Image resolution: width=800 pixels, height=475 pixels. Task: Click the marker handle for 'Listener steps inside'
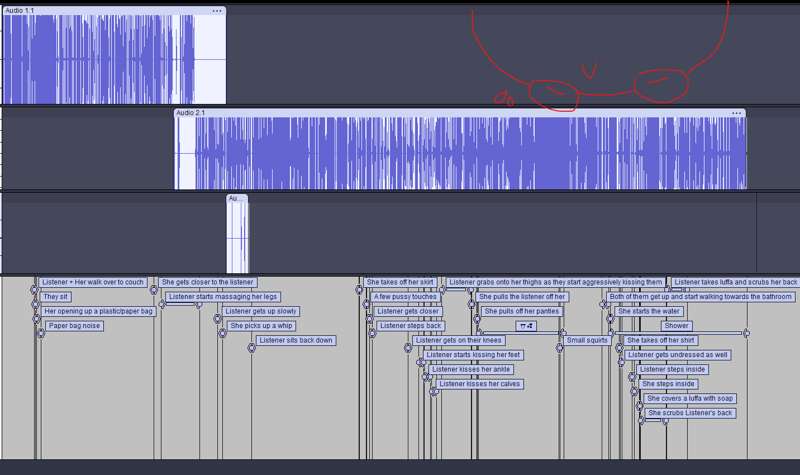pos(634,377)
